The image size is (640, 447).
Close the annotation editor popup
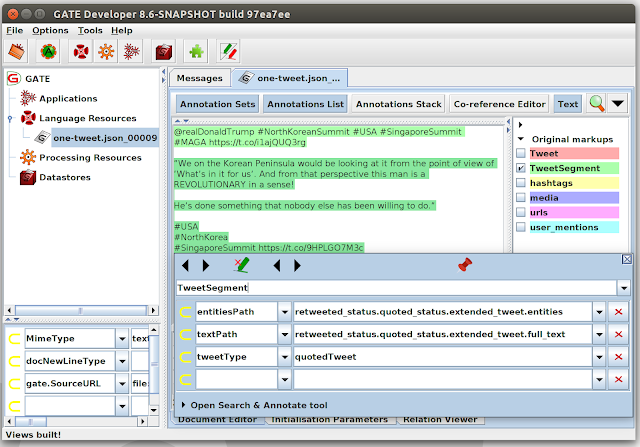(627, 259)
